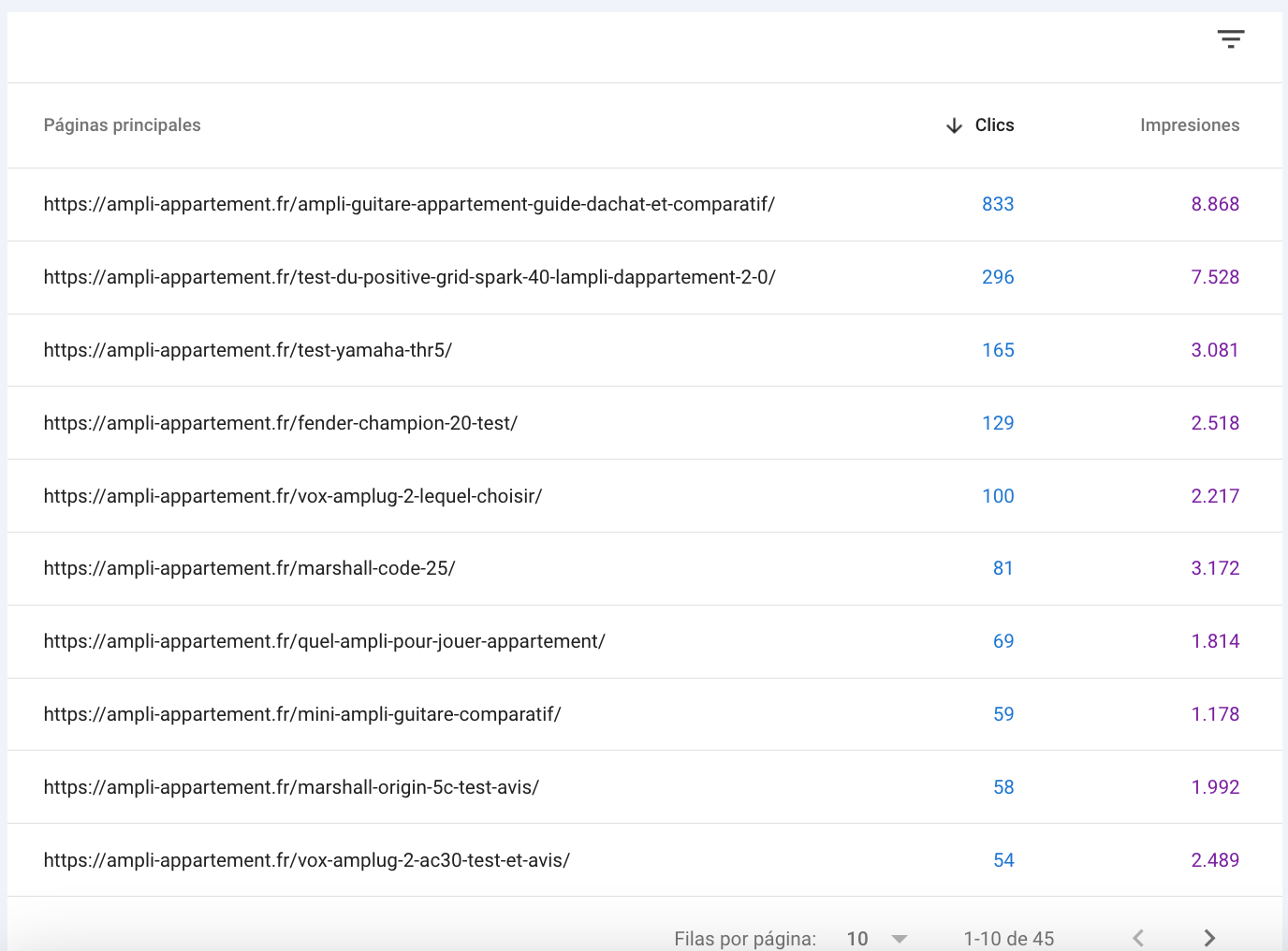Screen dimensions: 1288x951
Task: Click the Páginas principales header
Action: click(x=122, y=125)
